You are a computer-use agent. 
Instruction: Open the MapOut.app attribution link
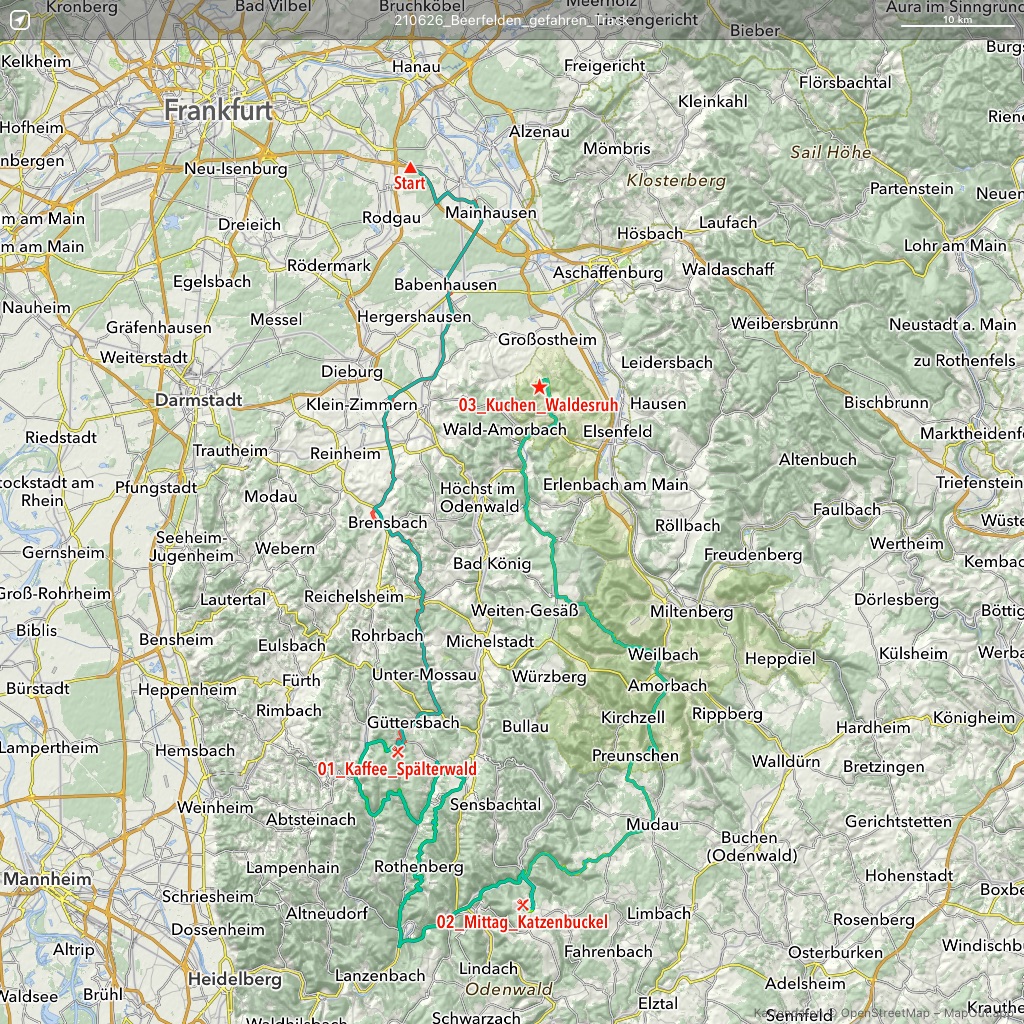[980, 1013]
